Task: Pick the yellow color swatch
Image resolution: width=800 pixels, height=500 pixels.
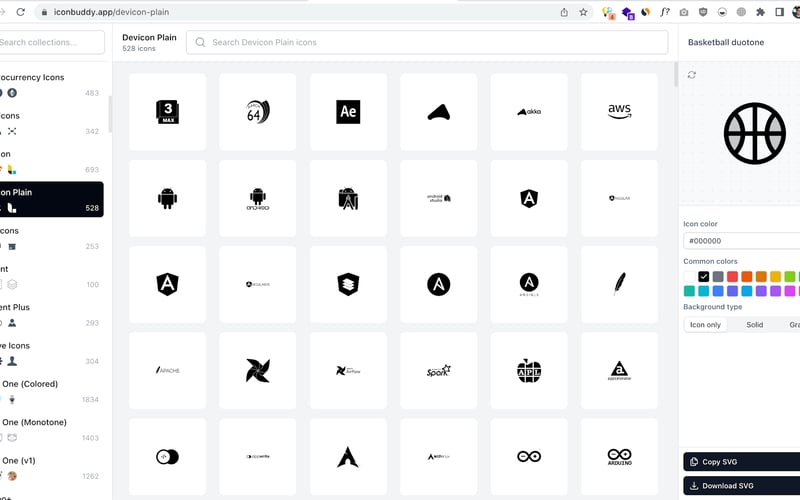Action: pos(776,277)
